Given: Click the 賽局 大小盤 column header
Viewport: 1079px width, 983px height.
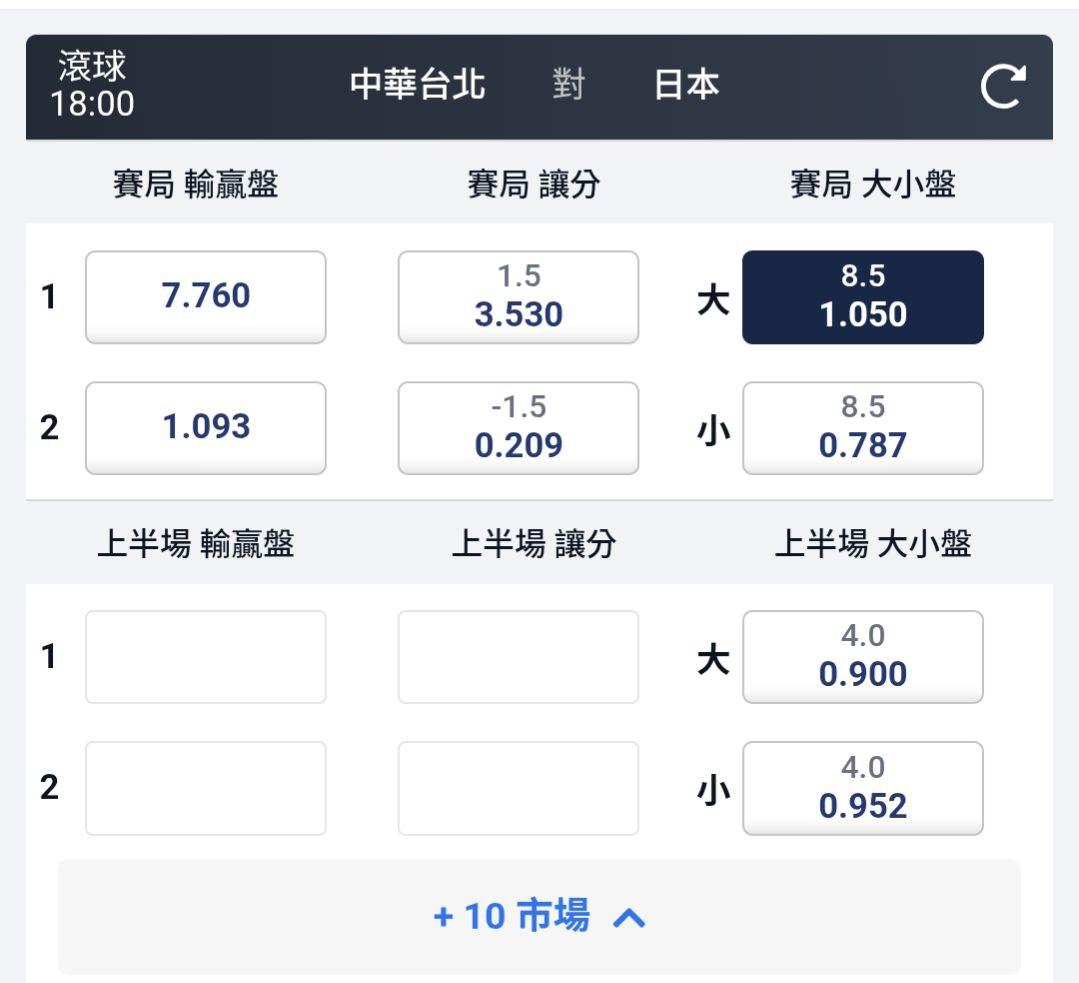Looking at the screenshot, I should tap(872, 185).
